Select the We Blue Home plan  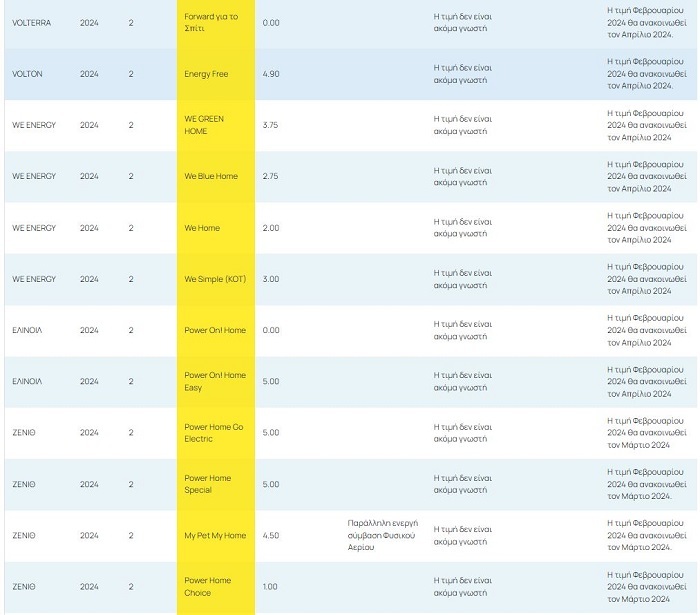point(211,176)
